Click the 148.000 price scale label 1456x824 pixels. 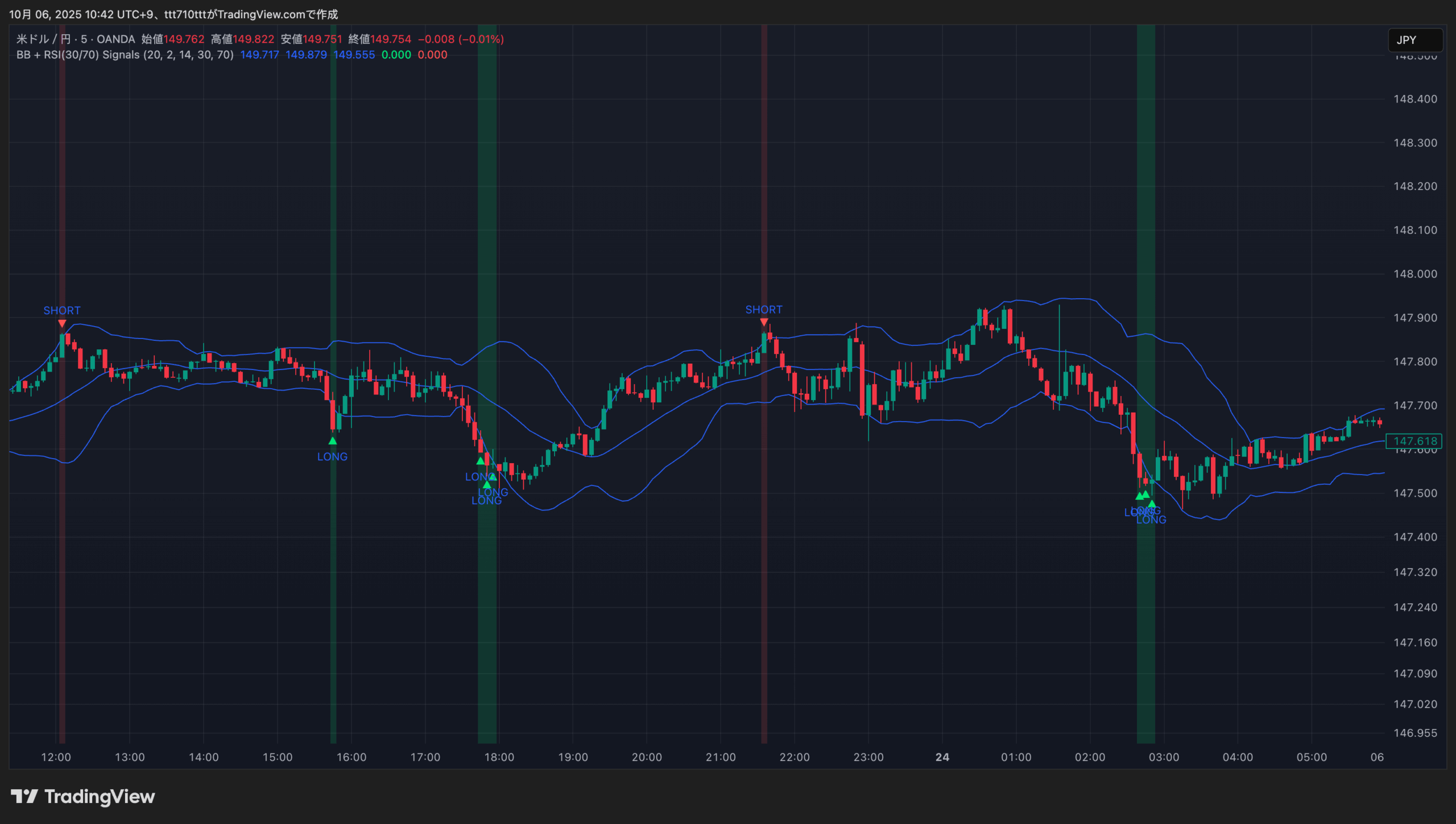1414,274
